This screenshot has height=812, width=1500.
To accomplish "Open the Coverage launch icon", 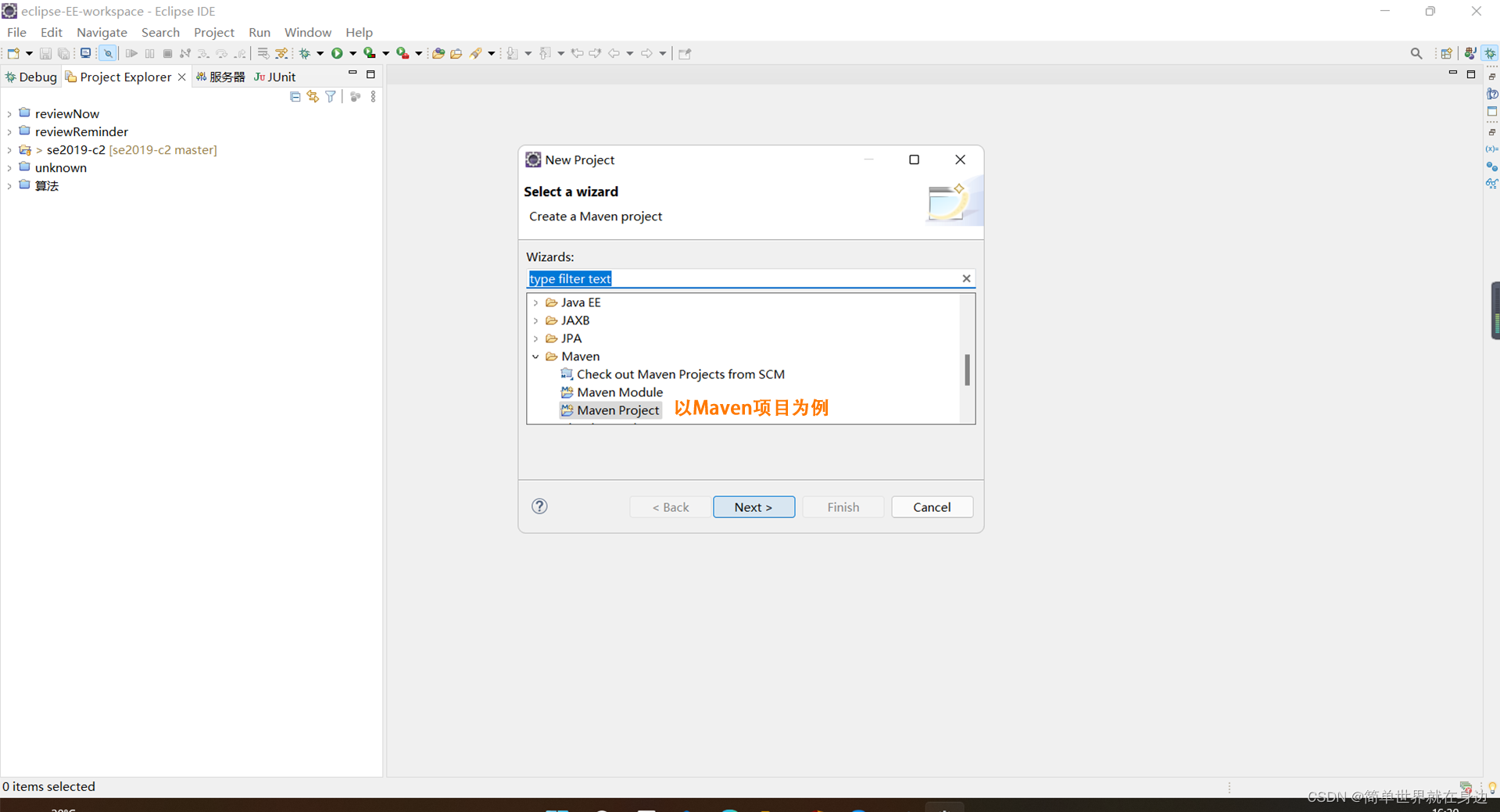I will [369, 52].
